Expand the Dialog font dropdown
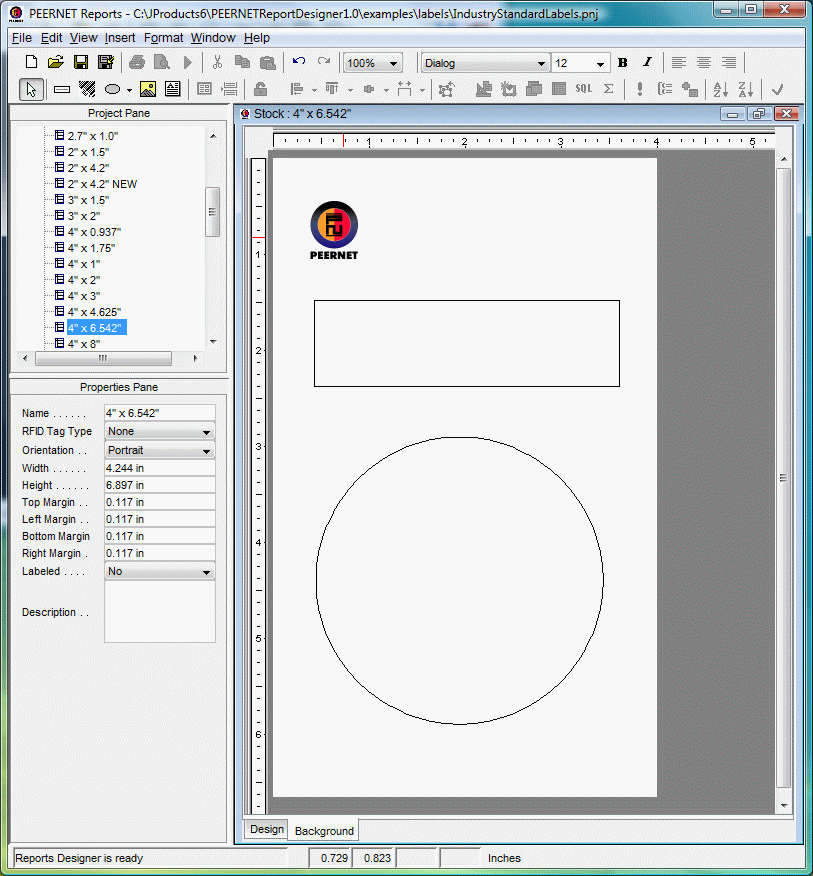Image resolution: width=813 pixels, height=876 pixels. pos(485,63)
